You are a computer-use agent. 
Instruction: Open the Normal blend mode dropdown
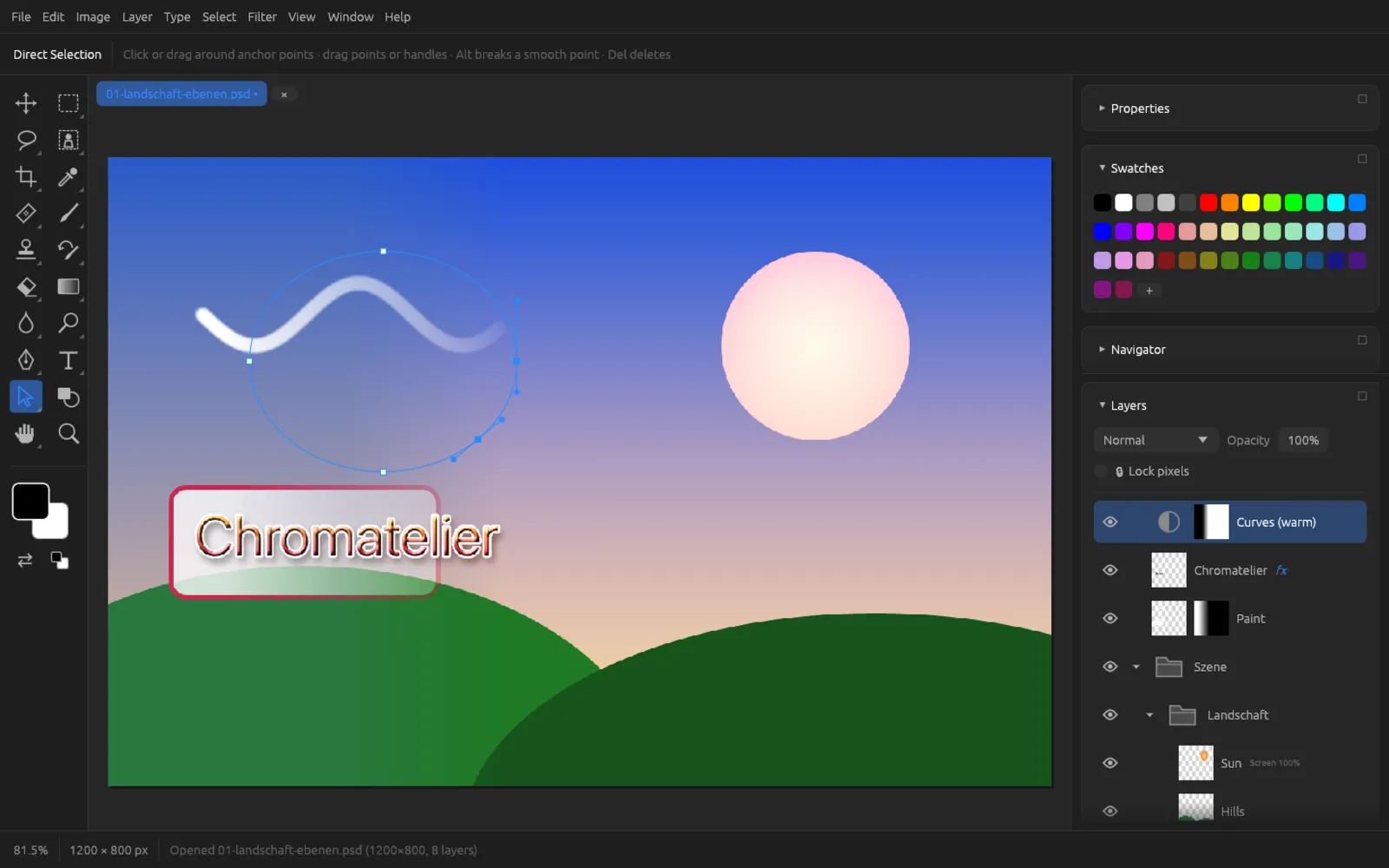[x=1155, y=440]
